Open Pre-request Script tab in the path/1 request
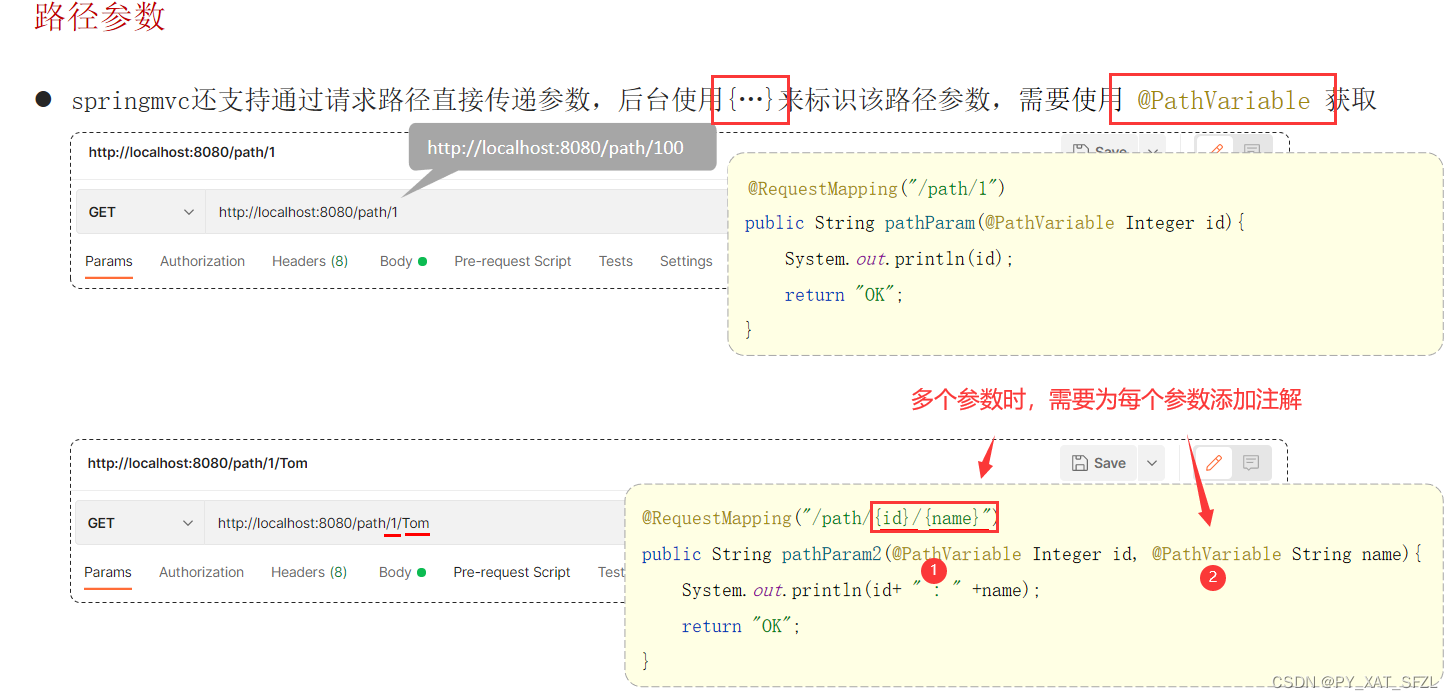 [x=512, y=261]
